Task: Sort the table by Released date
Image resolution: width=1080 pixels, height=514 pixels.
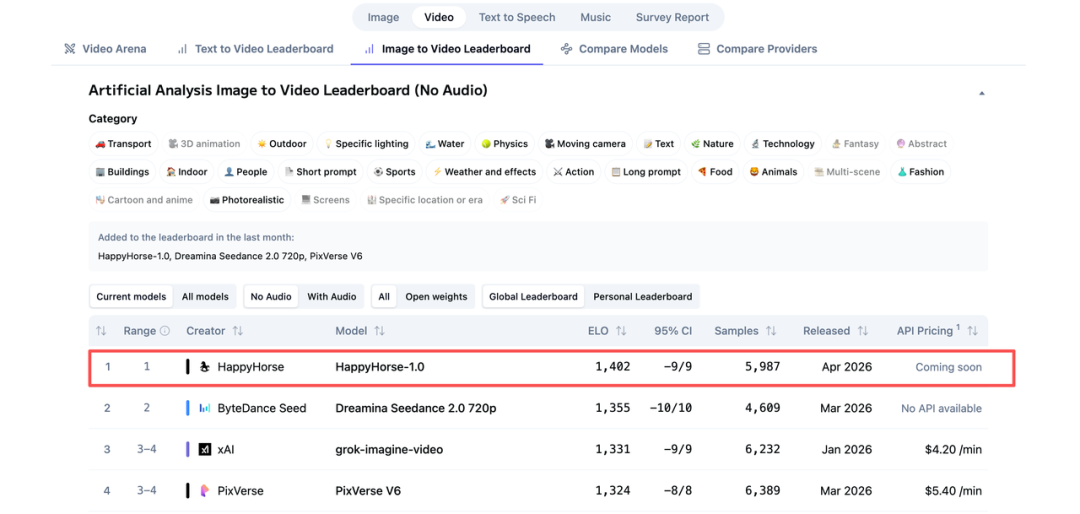Action: coord(862,331)
